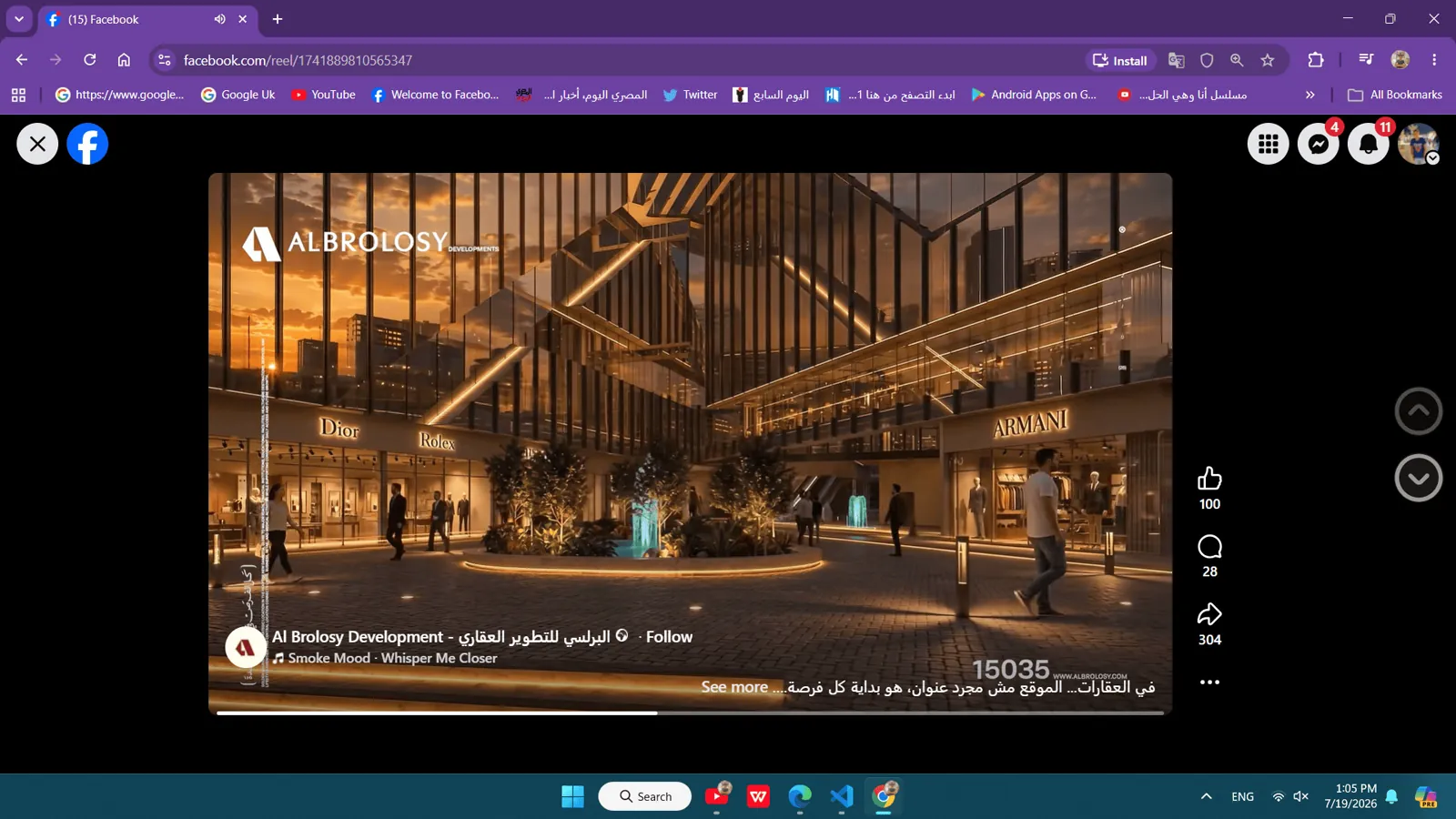Select the (15) Facebook tab
This screenshot has height=819, width=1456.
[147, 20]
